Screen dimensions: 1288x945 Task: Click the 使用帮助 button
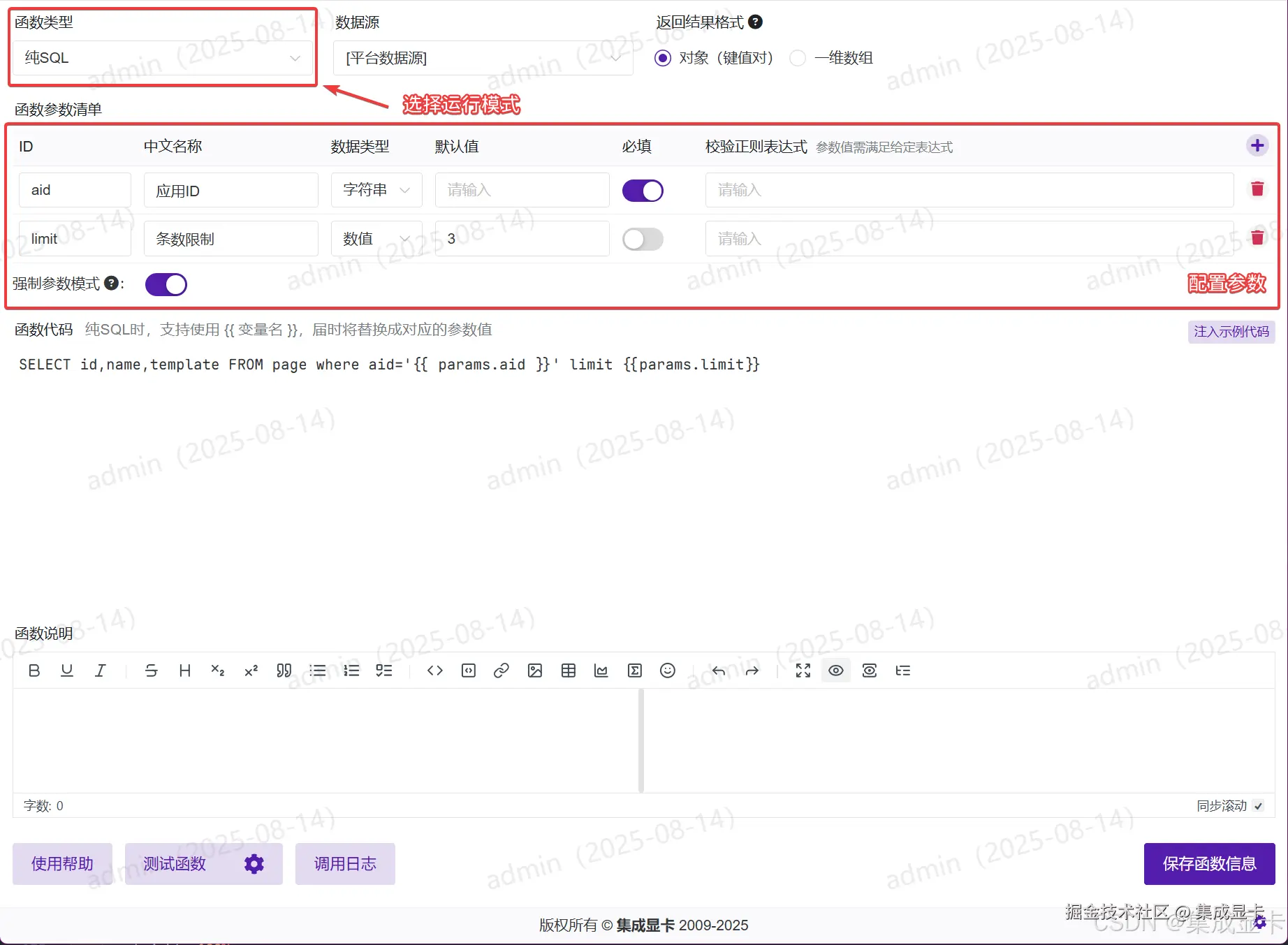[x=62, y=864]
